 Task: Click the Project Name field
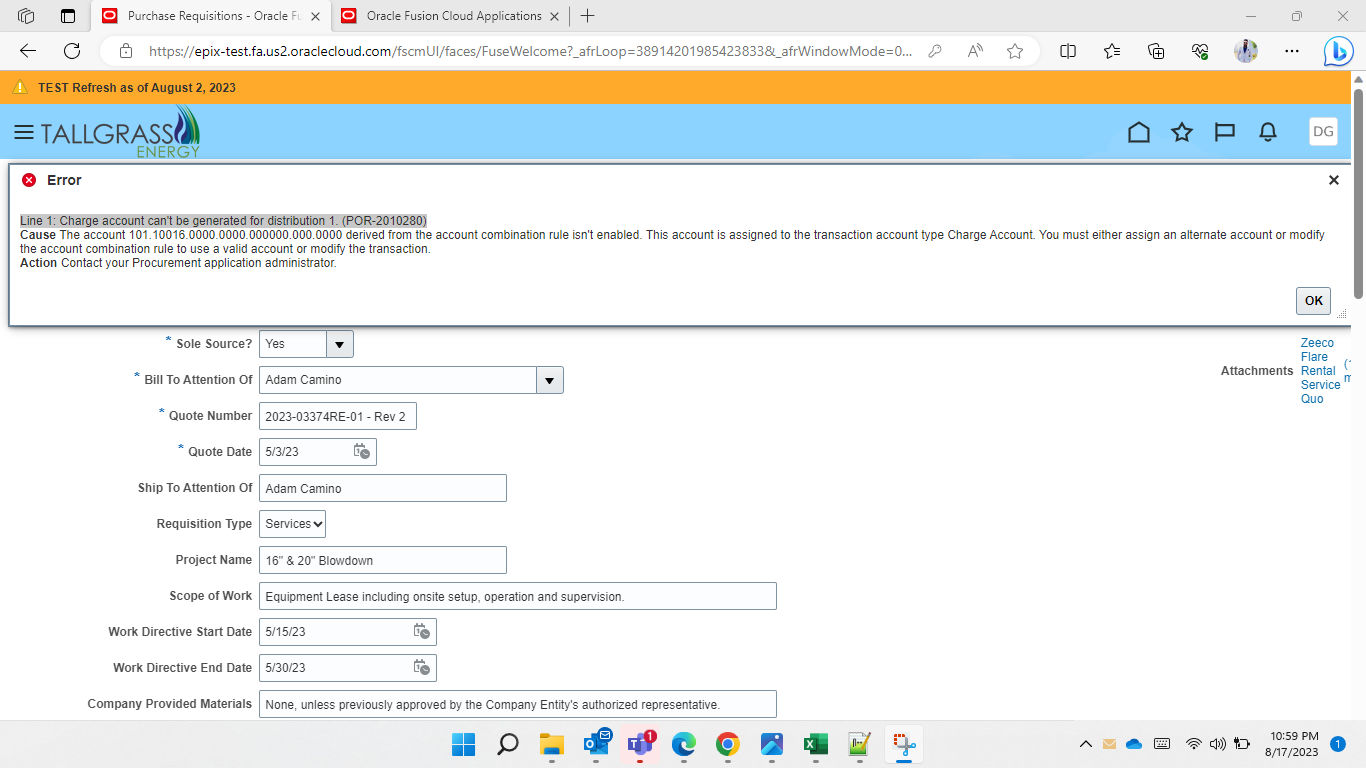[x=383, y=560]
